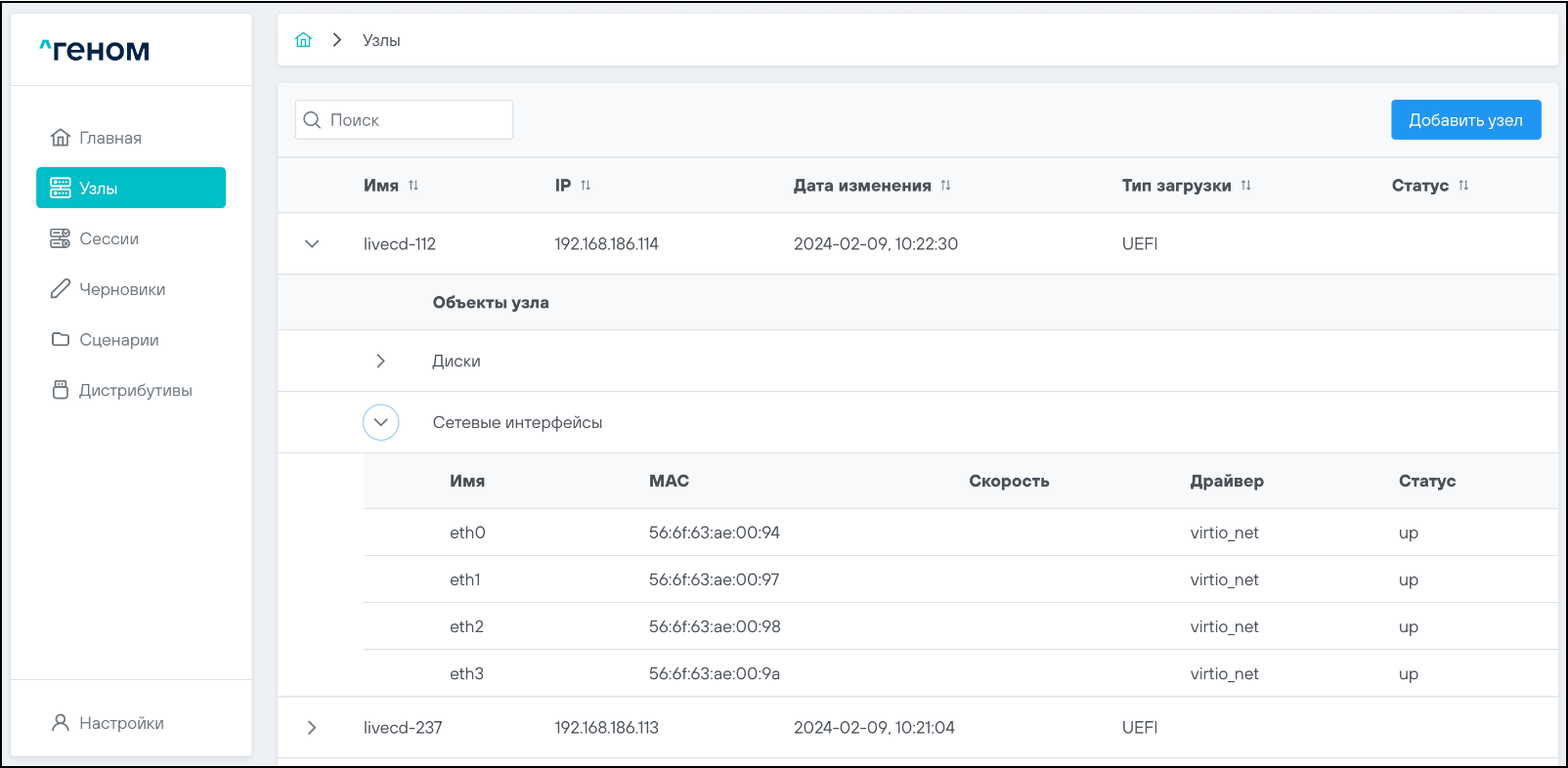Sort nodes by IP column arrows
Viewport: 1568px width, 768px height.
click(586, 186)
